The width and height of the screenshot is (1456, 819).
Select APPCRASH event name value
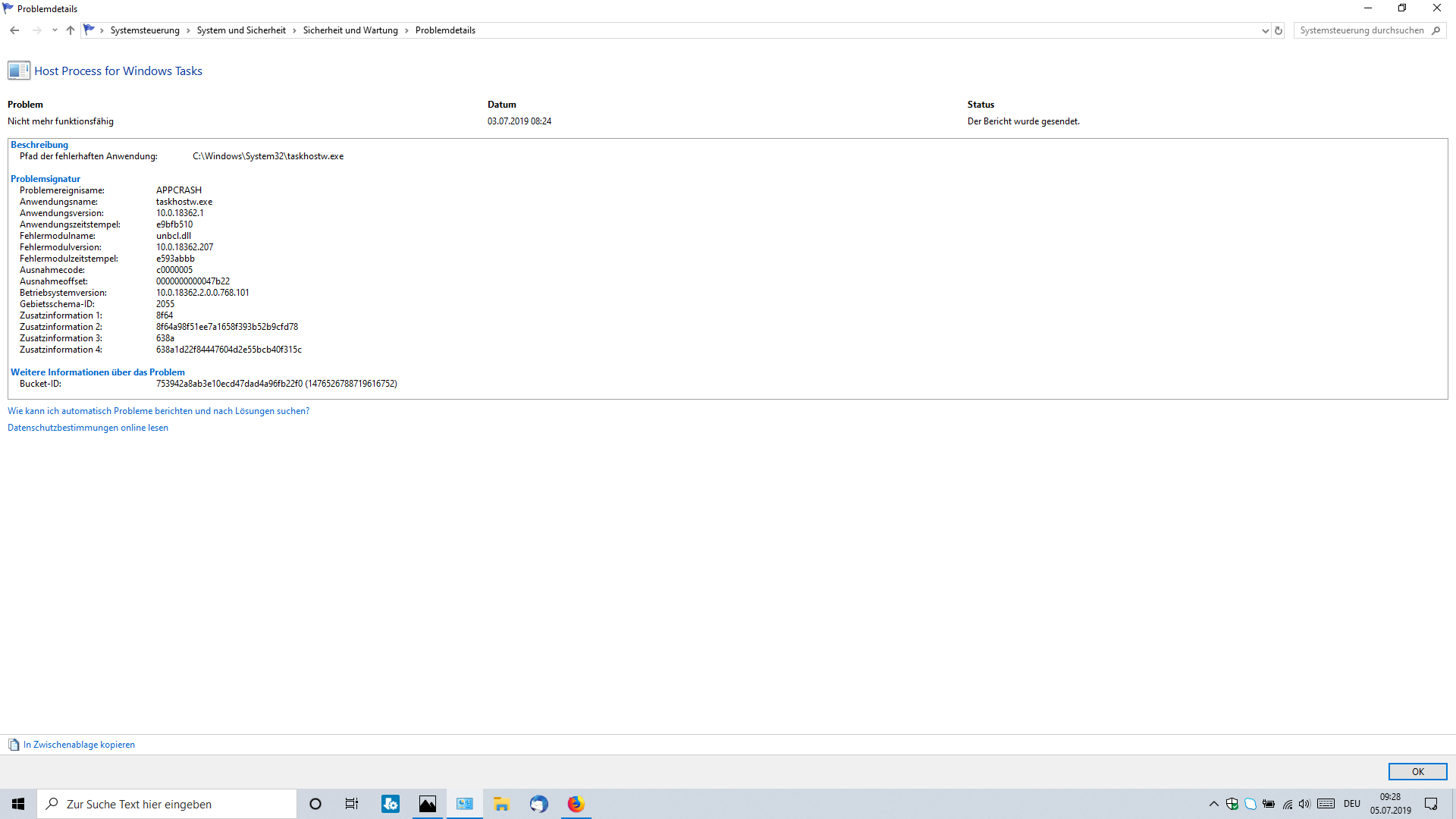click(179, 190)
